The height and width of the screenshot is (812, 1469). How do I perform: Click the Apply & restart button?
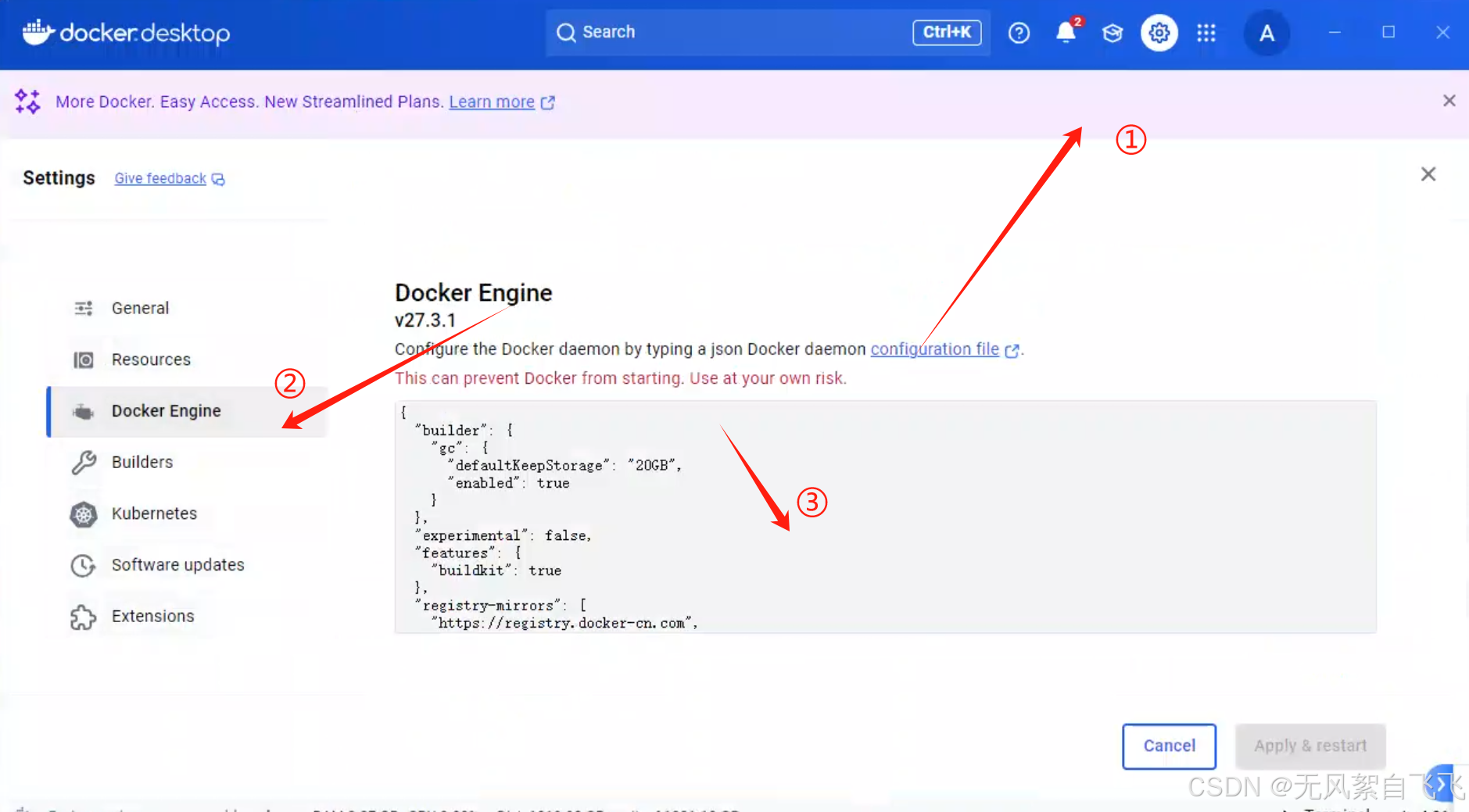[1310, 746]
